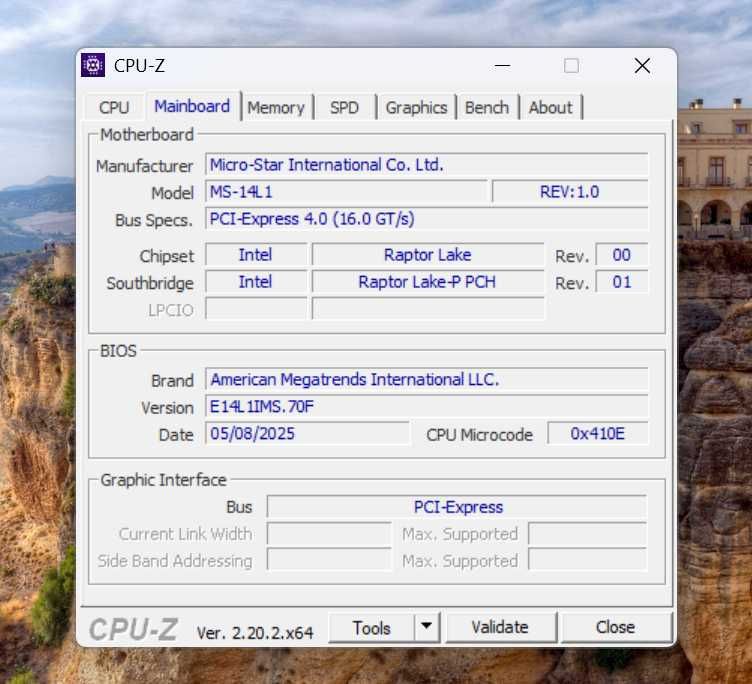This screenshot has width=752, height=684.
Task: Click the BIOS Version E14L1IMS.70F
Action: [x=426, y=407]
